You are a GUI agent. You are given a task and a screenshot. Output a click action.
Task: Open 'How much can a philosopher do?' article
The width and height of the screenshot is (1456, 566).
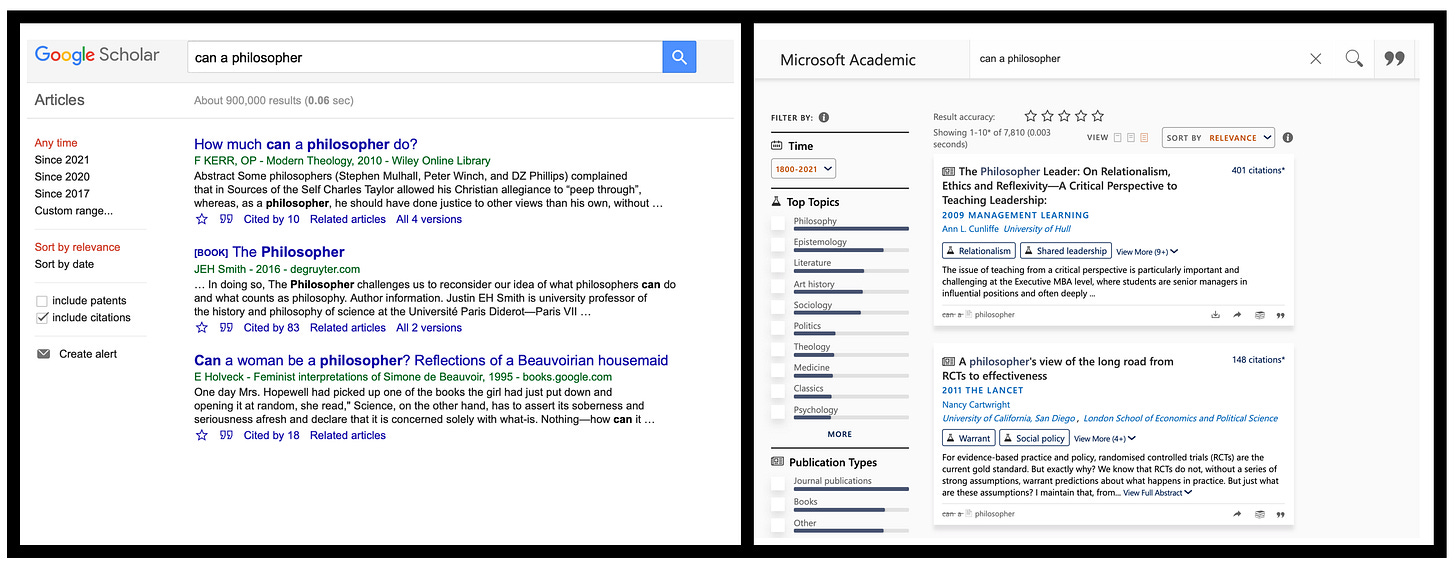pyautogui.click(x=306, y=144)
